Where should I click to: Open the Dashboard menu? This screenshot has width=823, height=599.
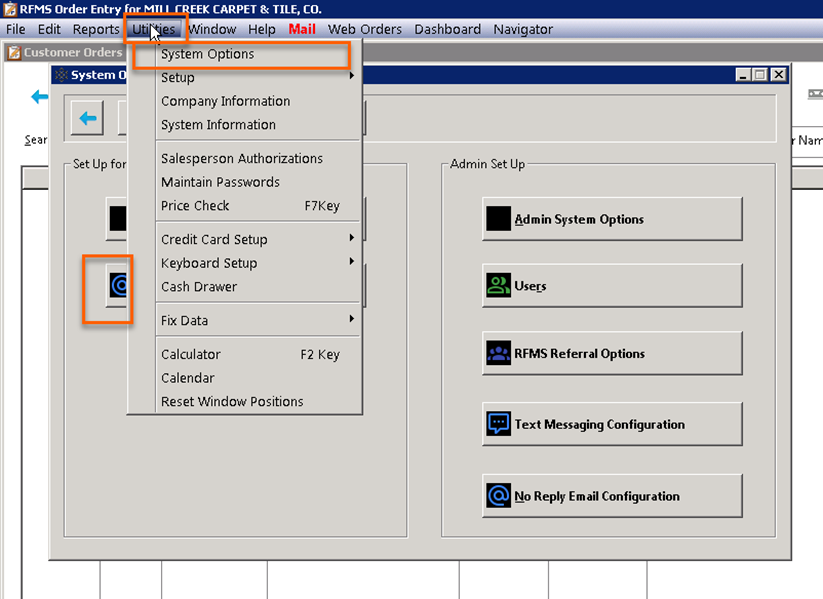pos(447,29)
